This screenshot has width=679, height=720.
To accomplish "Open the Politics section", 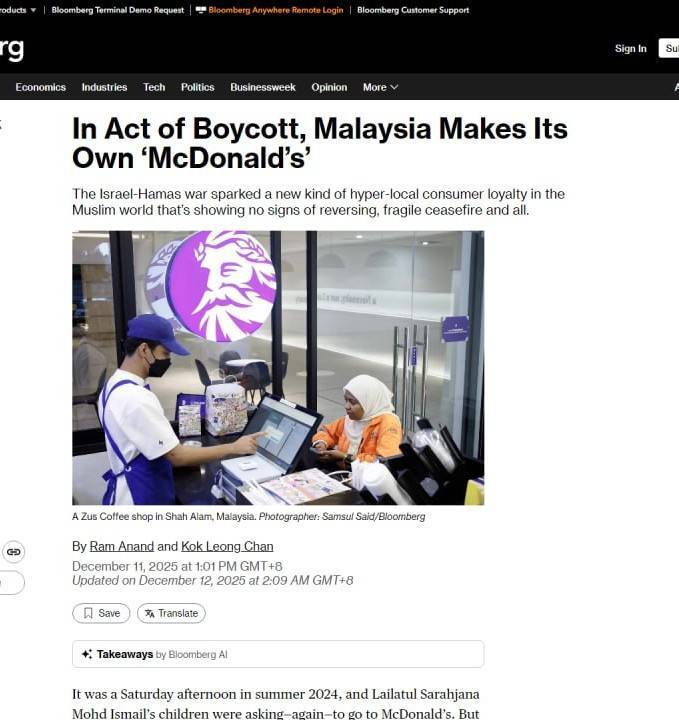I will (x=197, y=87).
